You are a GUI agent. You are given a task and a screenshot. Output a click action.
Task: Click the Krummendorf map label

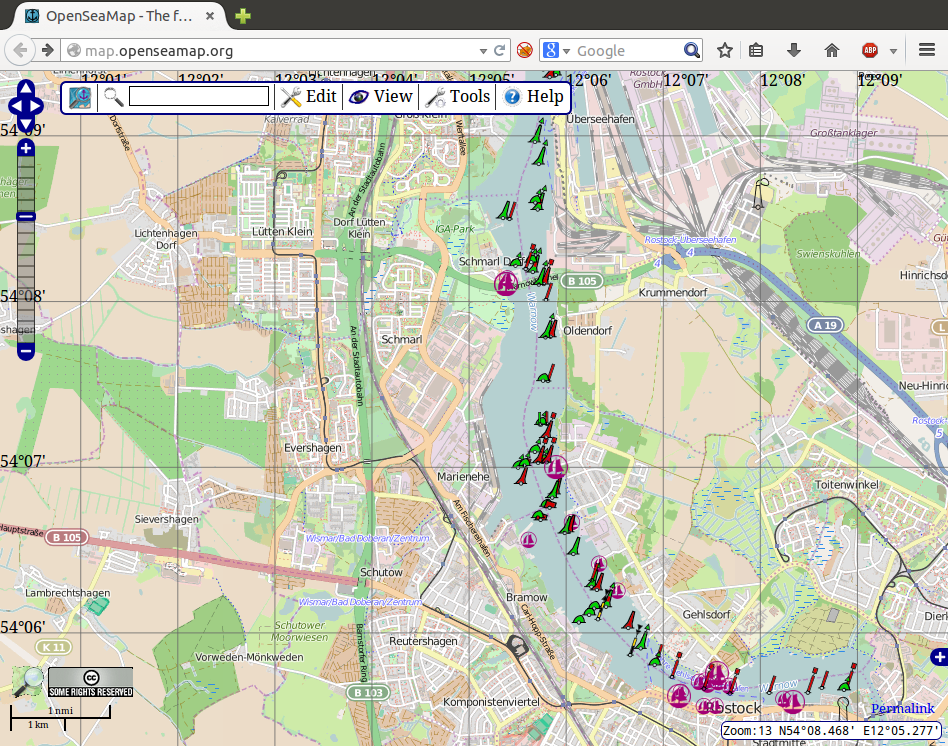point(673,293)
